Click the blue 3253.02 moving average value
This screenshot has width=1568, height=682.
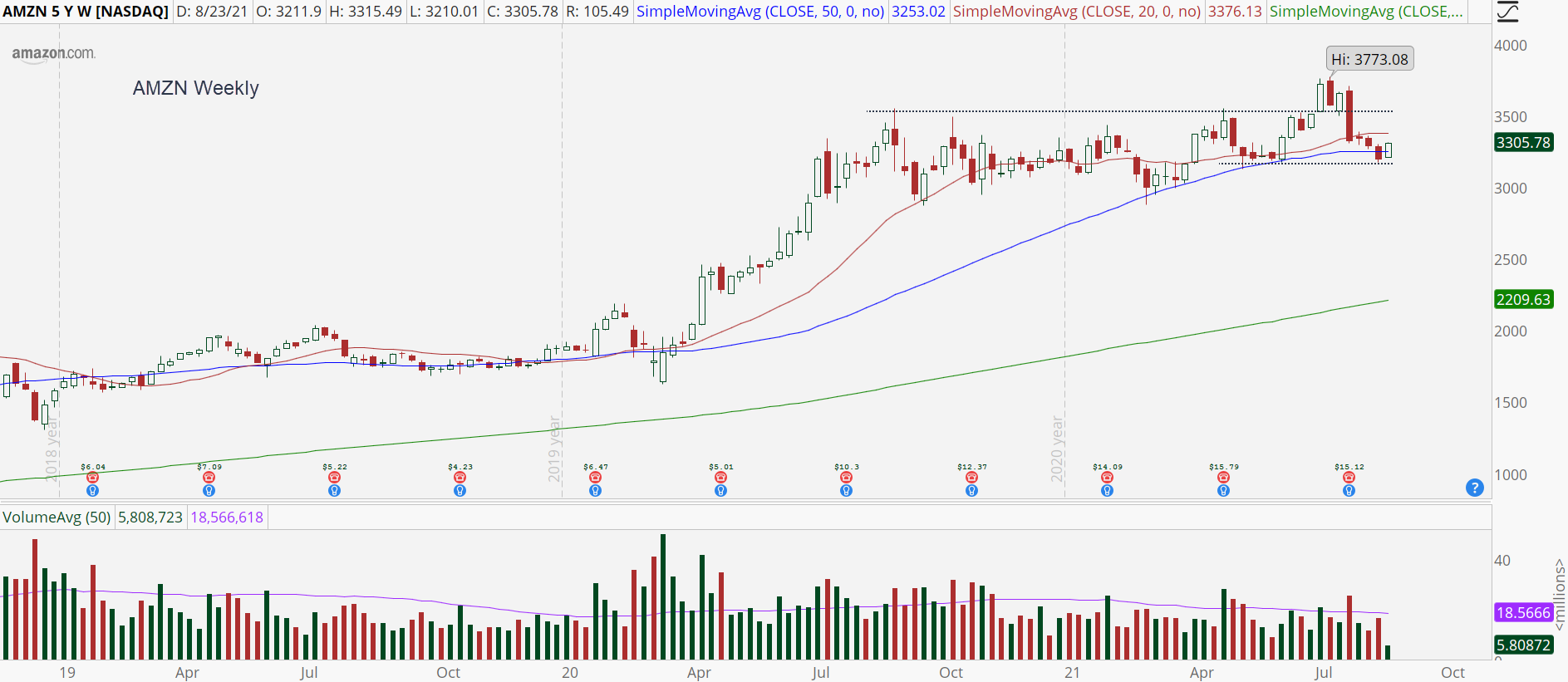918,12
